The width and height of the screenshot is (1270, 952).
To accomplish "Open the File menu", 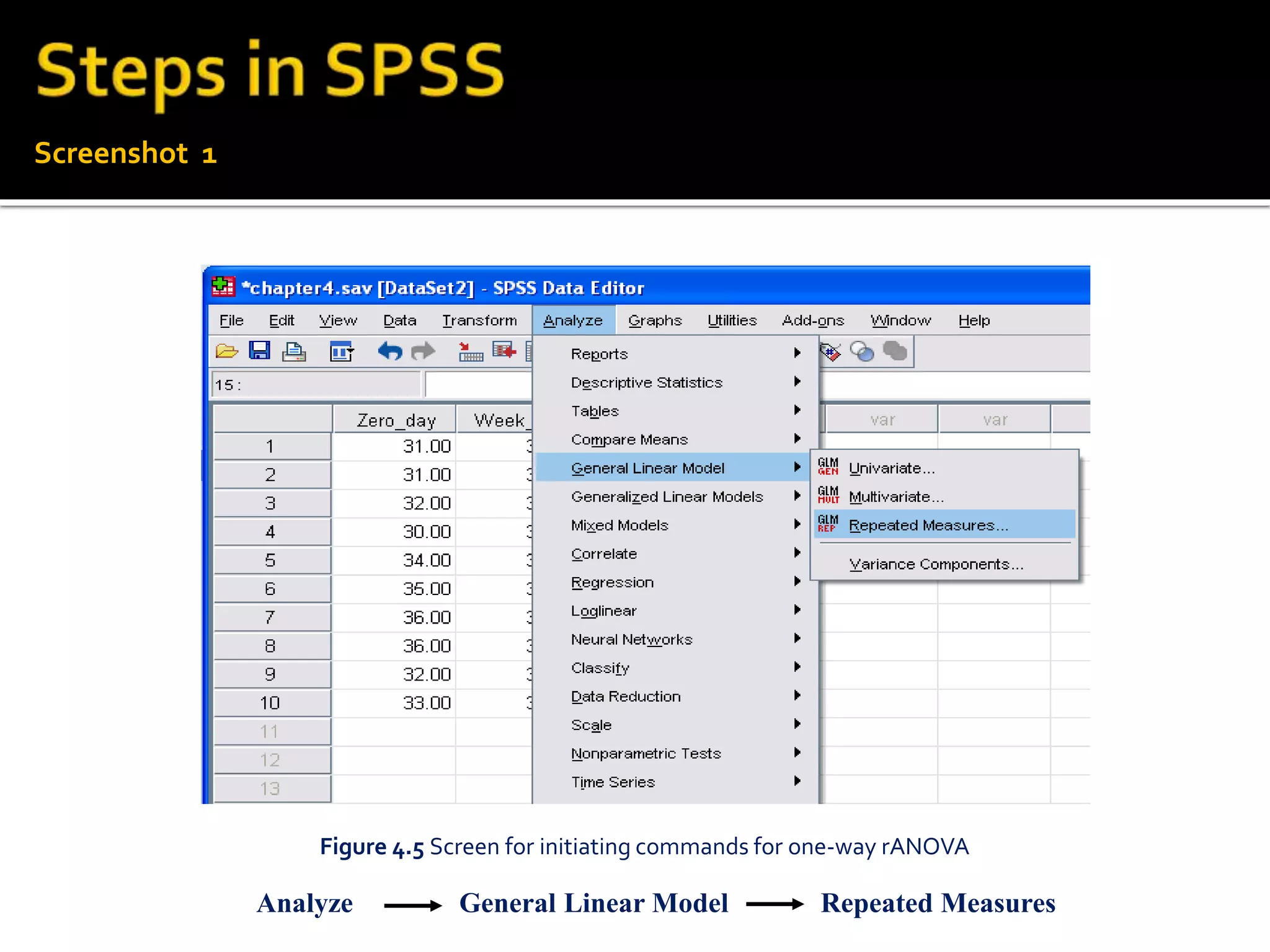I will pyautogui.click(x=231, y=320).
